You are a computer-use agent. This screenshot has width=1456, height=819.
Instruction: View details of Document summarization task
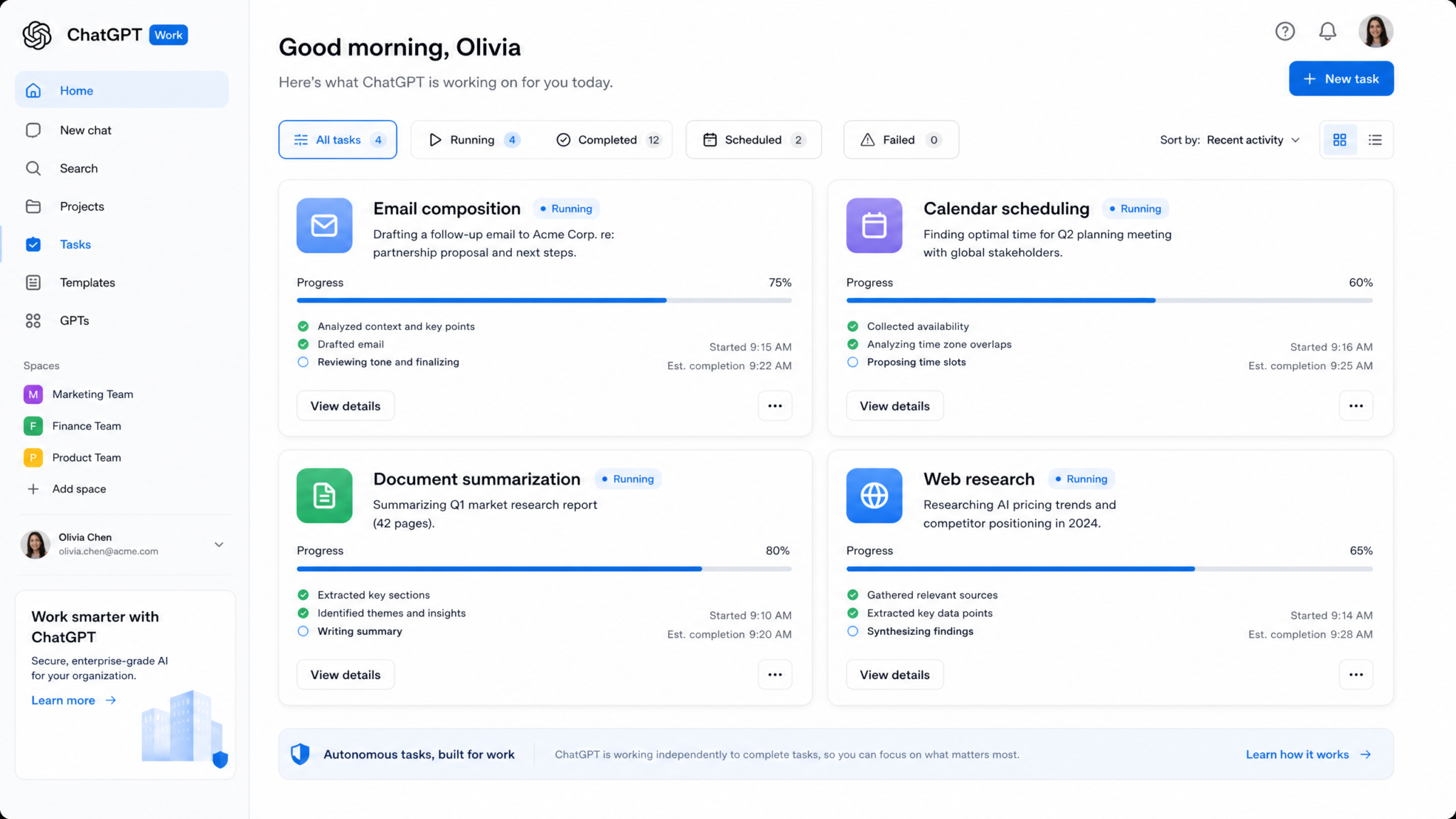point(346,675)
